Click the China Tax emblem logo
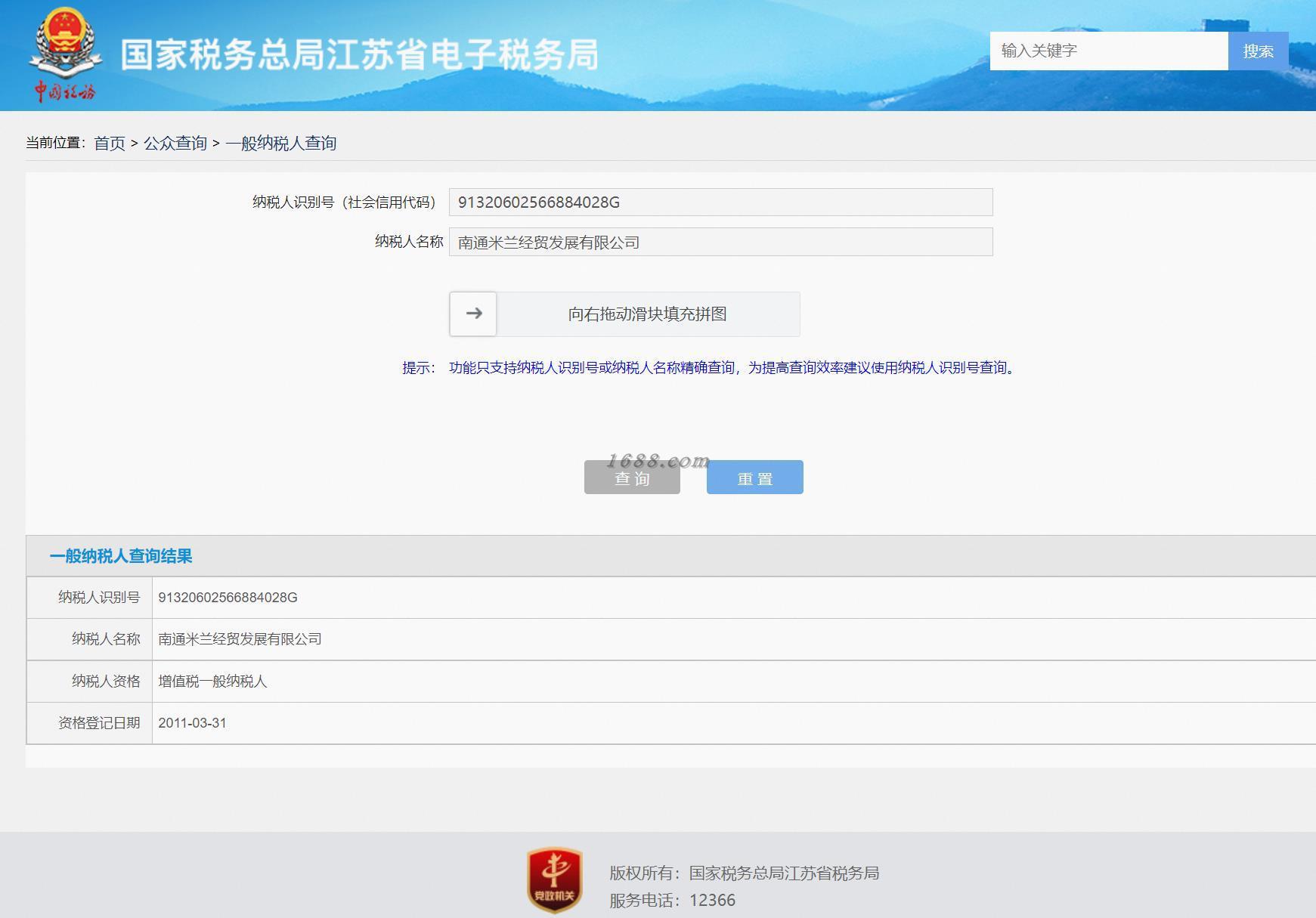Viewport: 1316px width, 918px height. 65,54
